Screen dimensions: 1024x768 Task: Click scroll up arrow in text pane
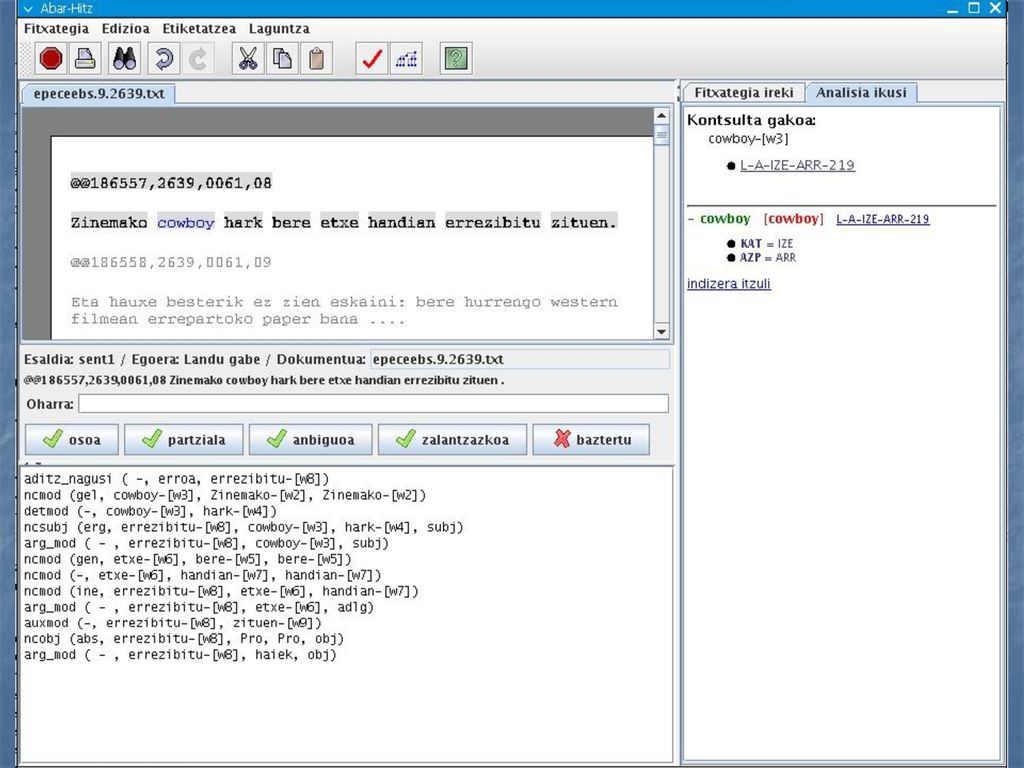[x=661, y=116]
